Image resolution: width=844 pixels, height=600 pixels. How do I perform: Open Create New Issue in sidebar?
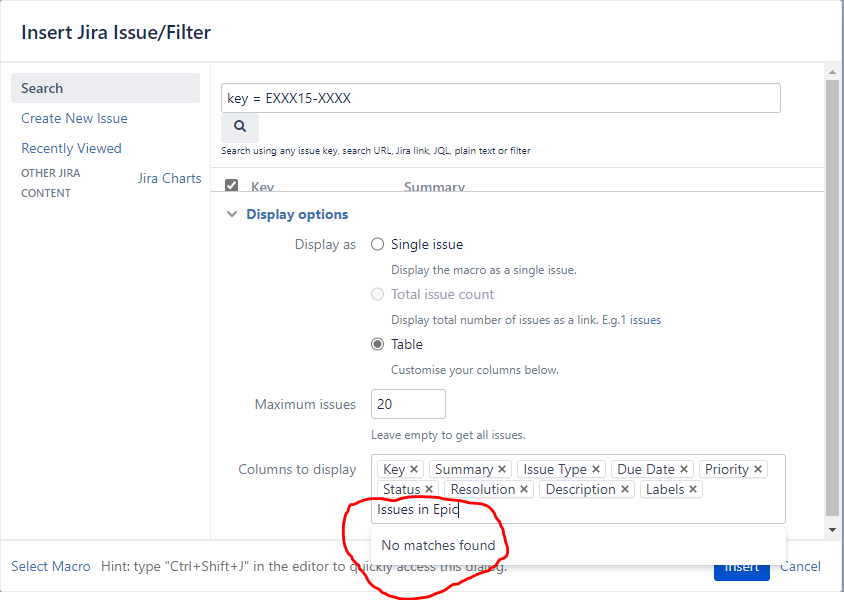tap(74, 118)
